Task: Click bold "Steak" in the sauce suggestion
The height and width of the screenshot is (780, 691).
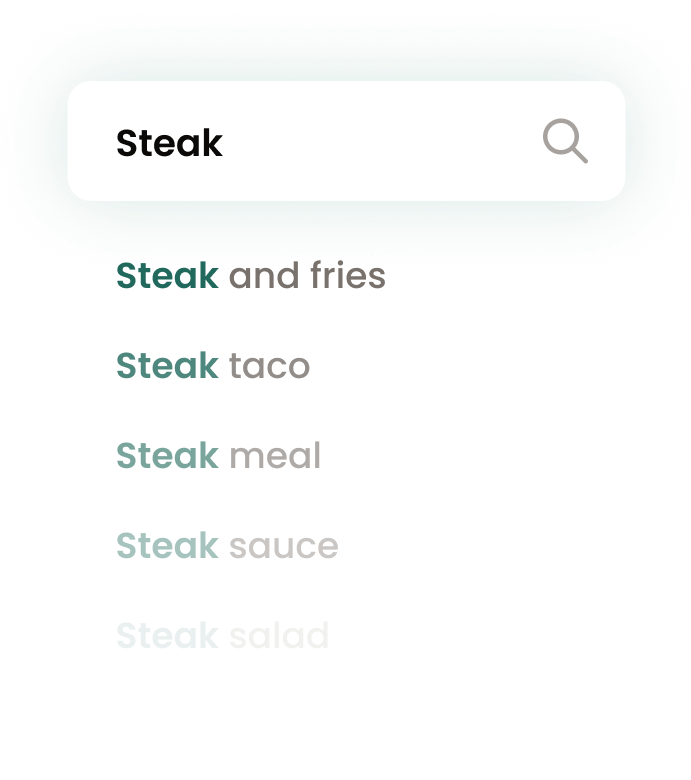Action: click(167, 545)
